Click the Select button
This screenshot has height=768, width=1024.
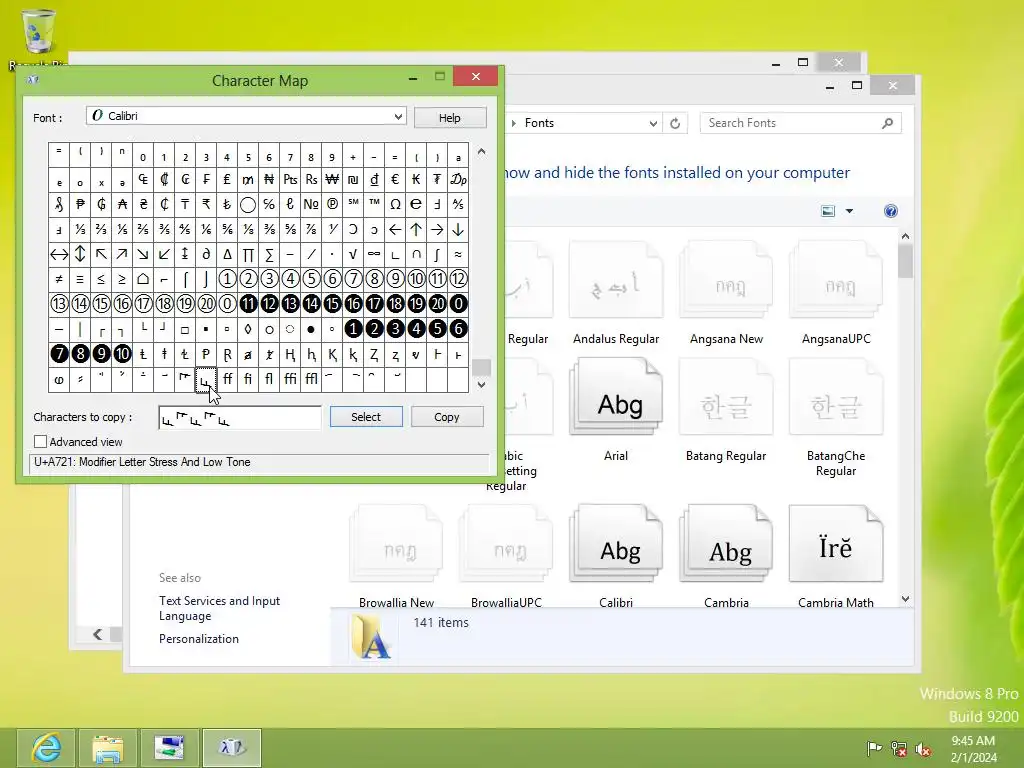366,417
